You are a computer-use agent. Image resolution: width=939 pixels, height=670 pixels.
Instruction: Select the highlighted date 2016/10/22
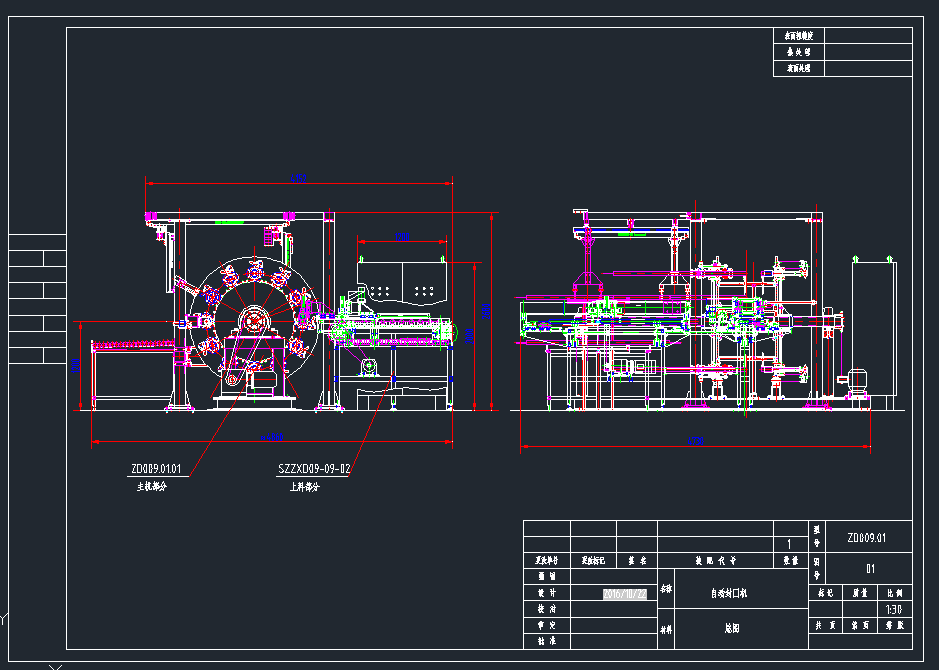625,594
